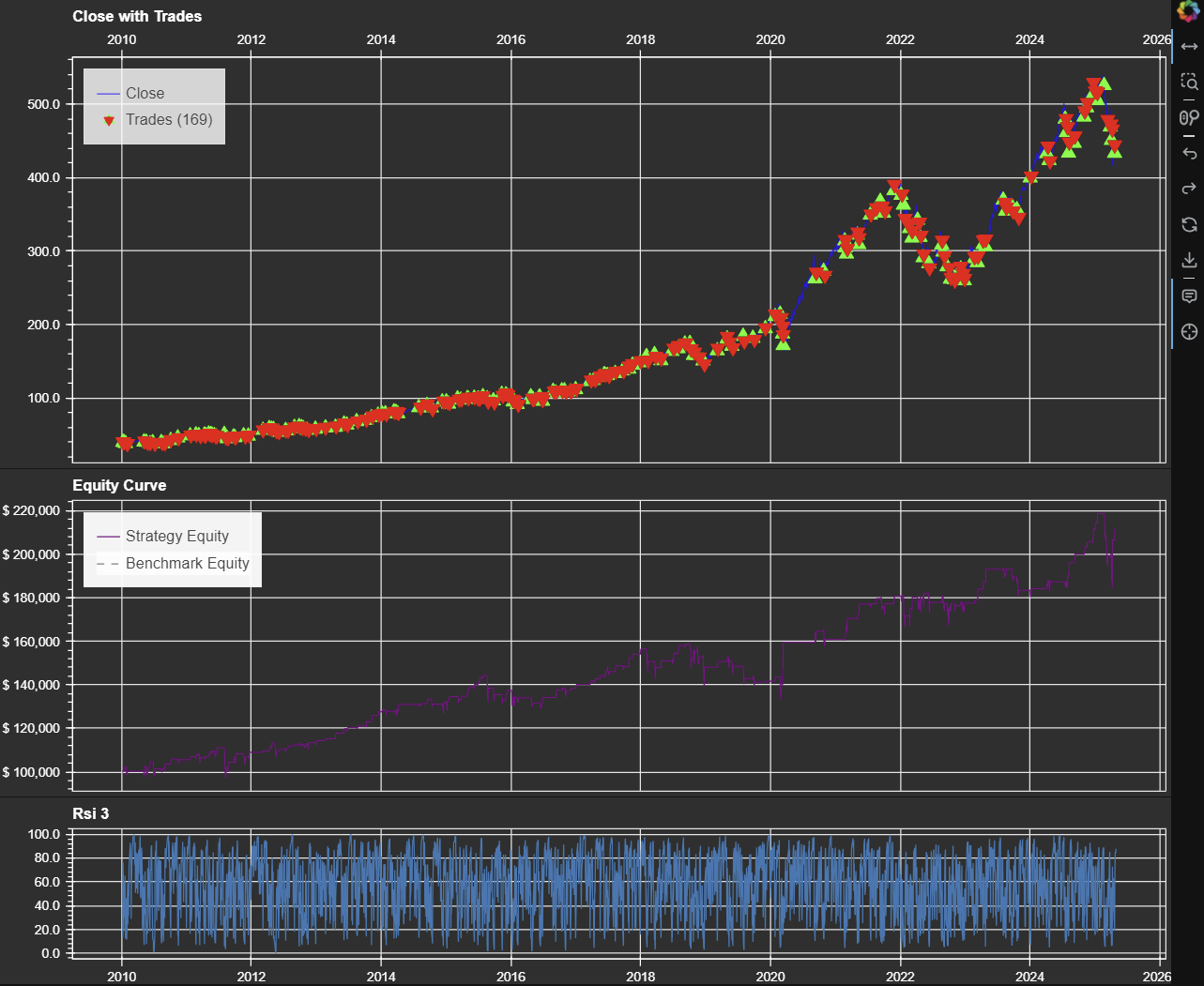
Task: Save the plot as an image
Action: (1189, 260)
